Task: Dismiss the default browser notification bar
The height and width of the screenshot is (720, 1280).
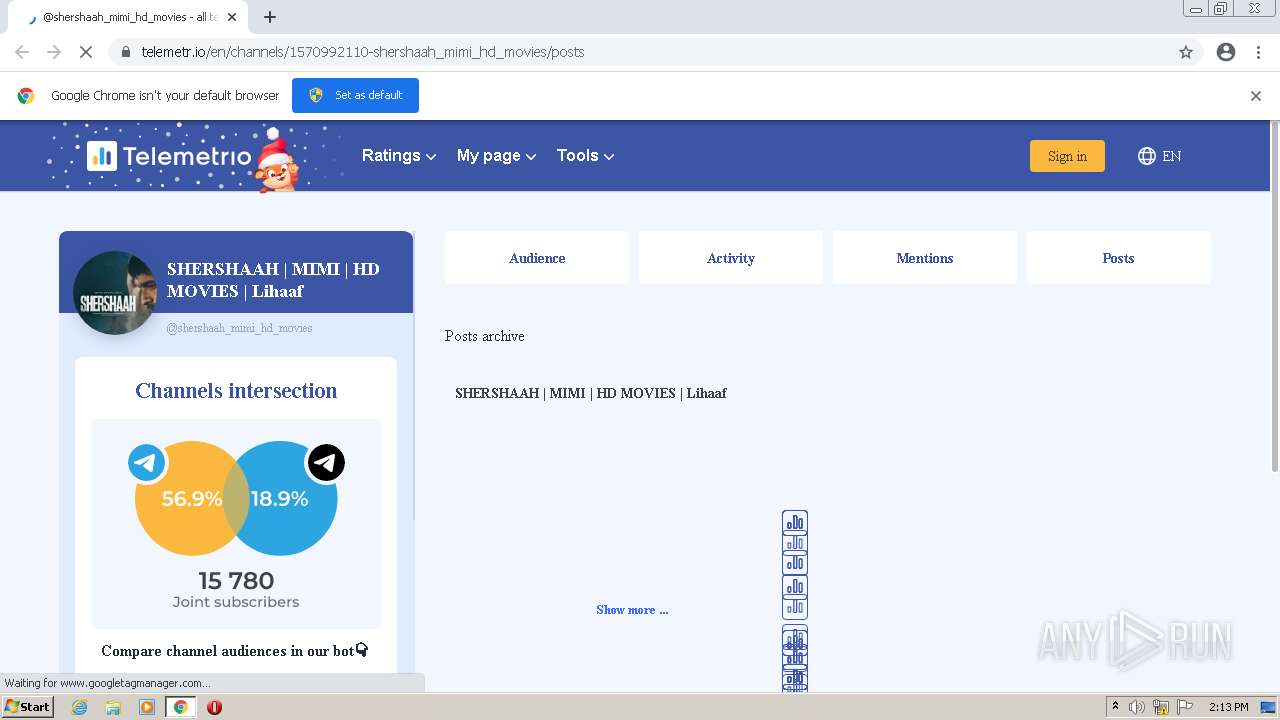Action: 1256,96
